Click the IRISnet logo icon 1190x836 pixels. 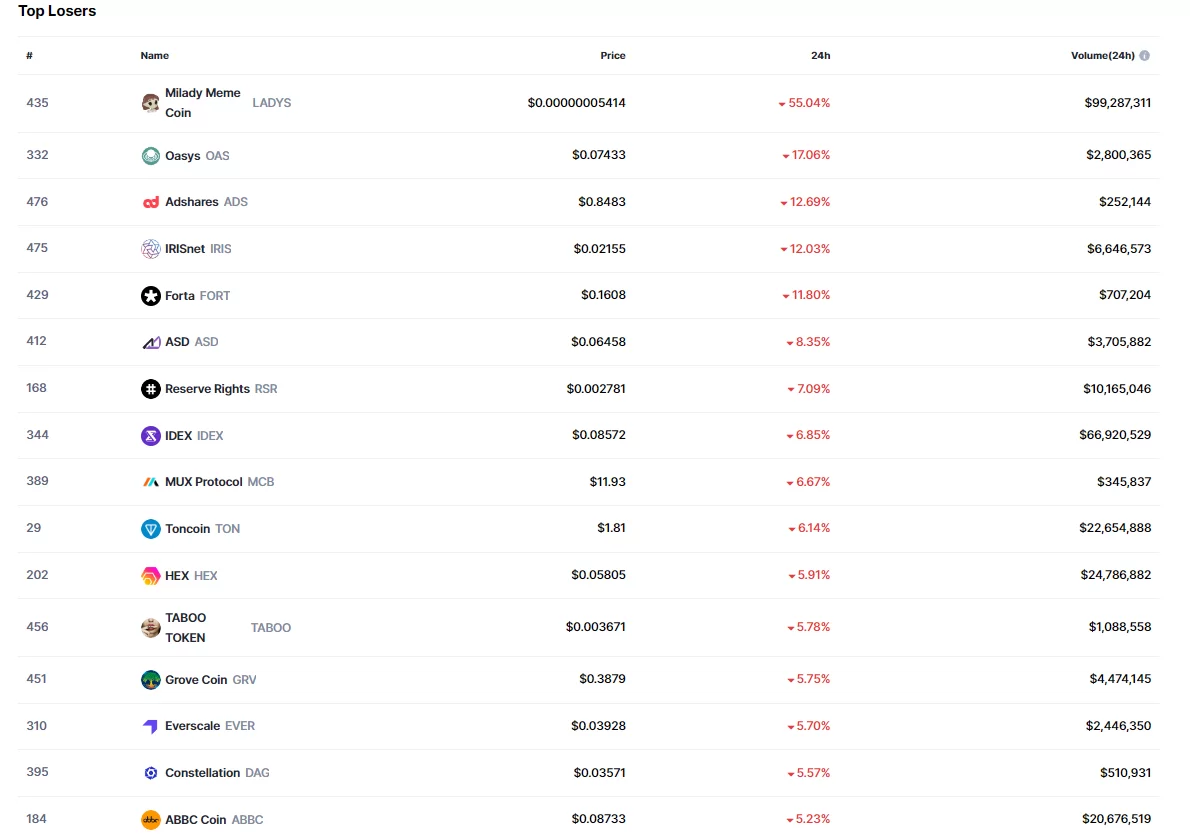pyautogui.click(x=151, y=249)
